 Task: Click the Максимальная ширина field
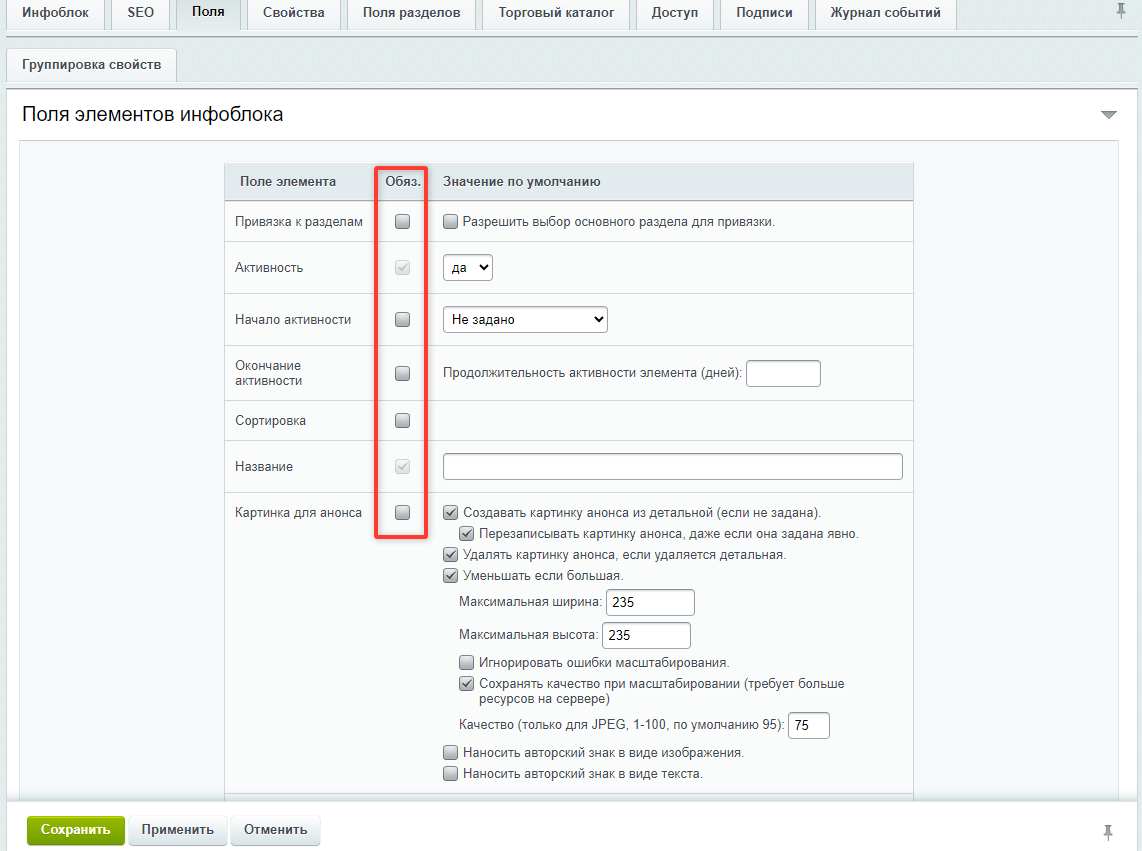click(650, 603)
